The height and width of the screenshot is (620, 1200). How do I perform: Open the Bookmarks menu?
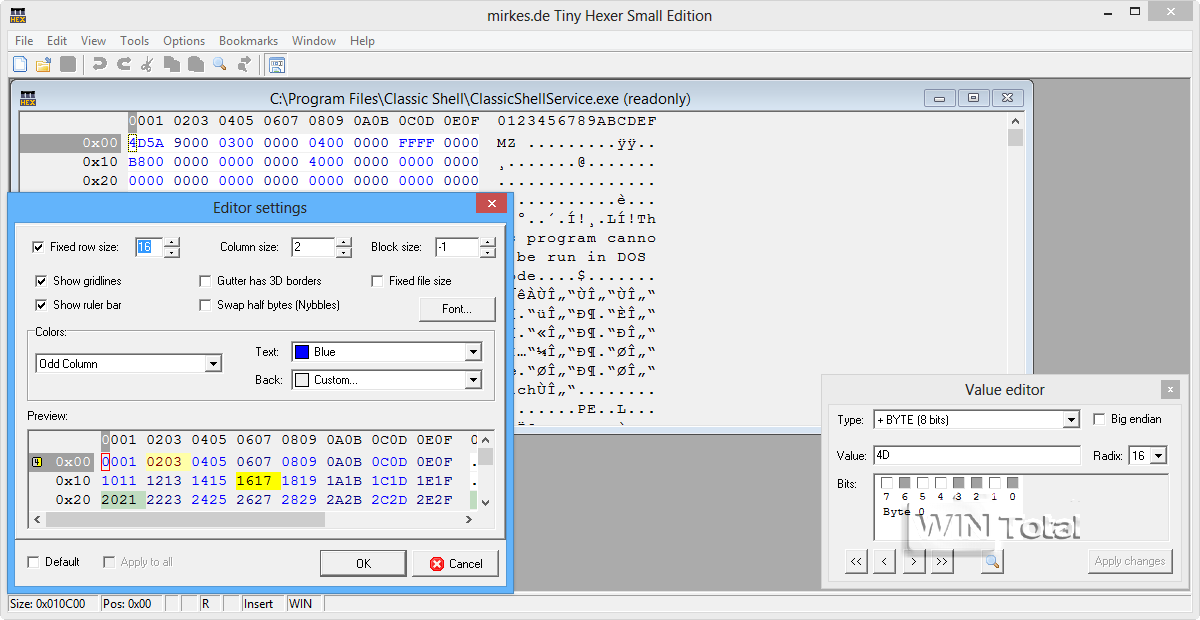[x=248, y=41]
